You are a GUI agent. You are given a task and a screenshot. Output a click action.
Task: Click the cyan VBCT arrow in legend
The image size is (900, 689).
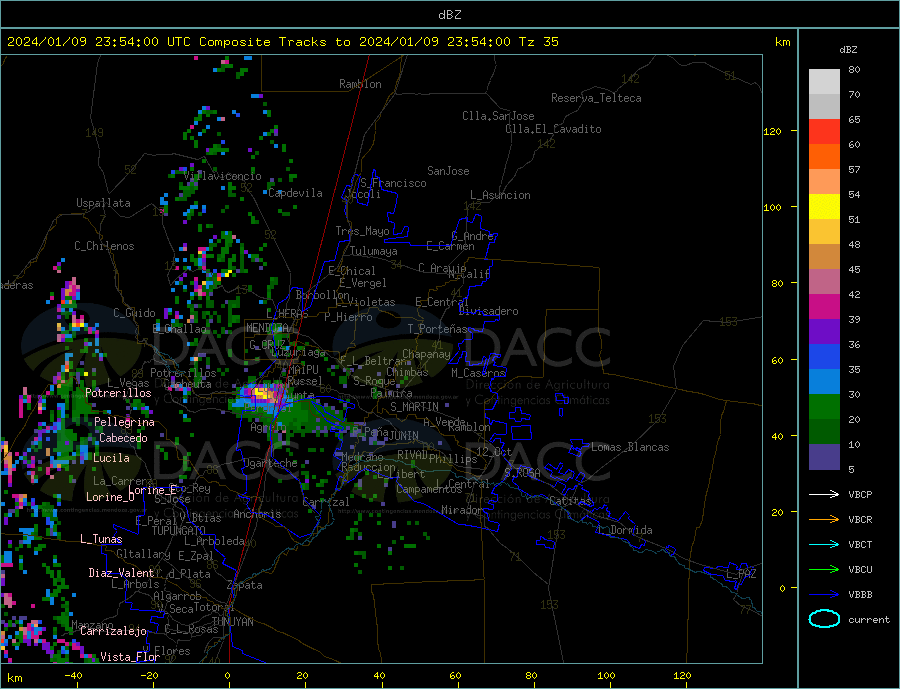coord(824,544)
